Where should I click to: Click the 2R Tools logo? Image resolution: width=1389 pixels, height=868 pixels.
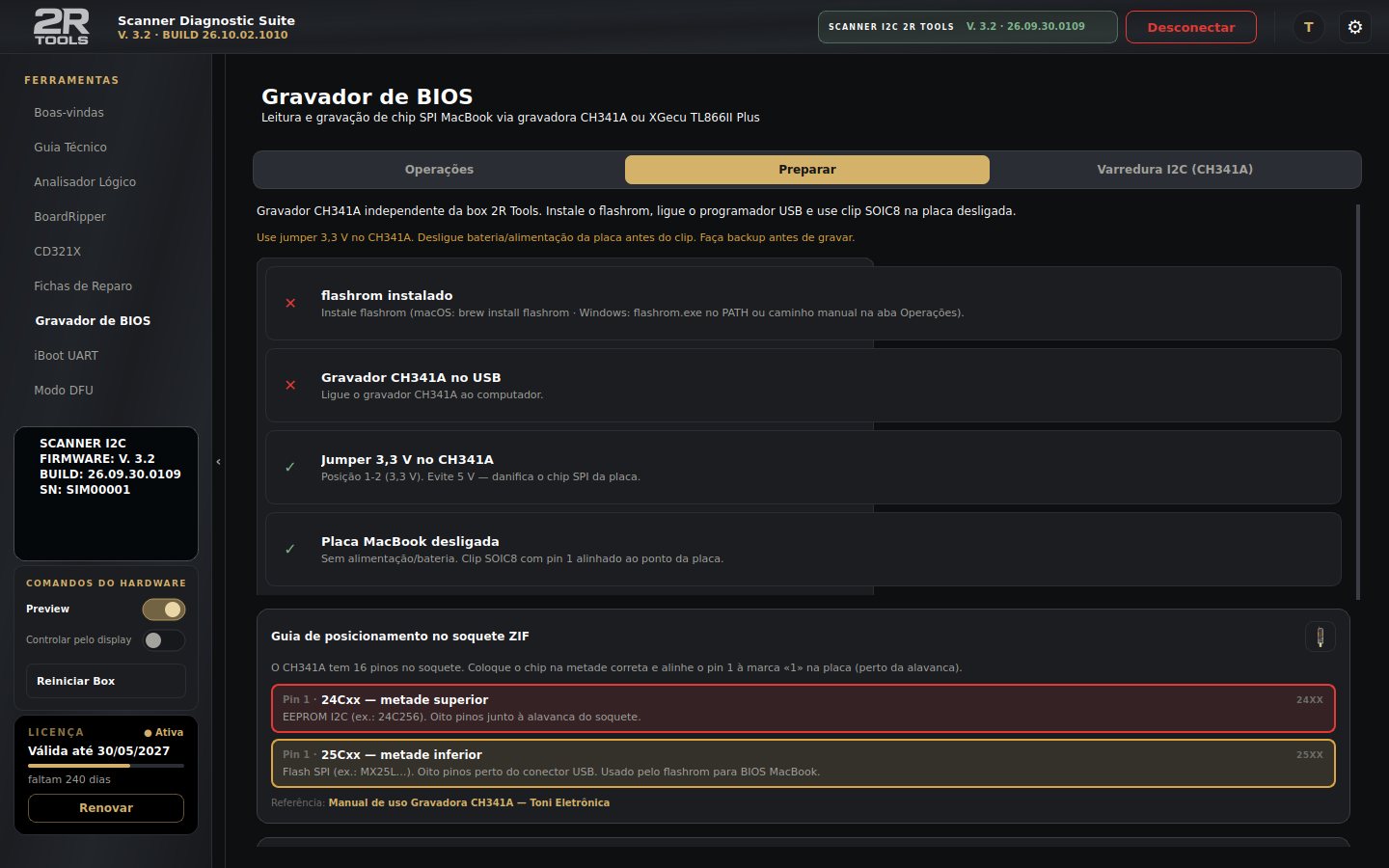[62, 27]
